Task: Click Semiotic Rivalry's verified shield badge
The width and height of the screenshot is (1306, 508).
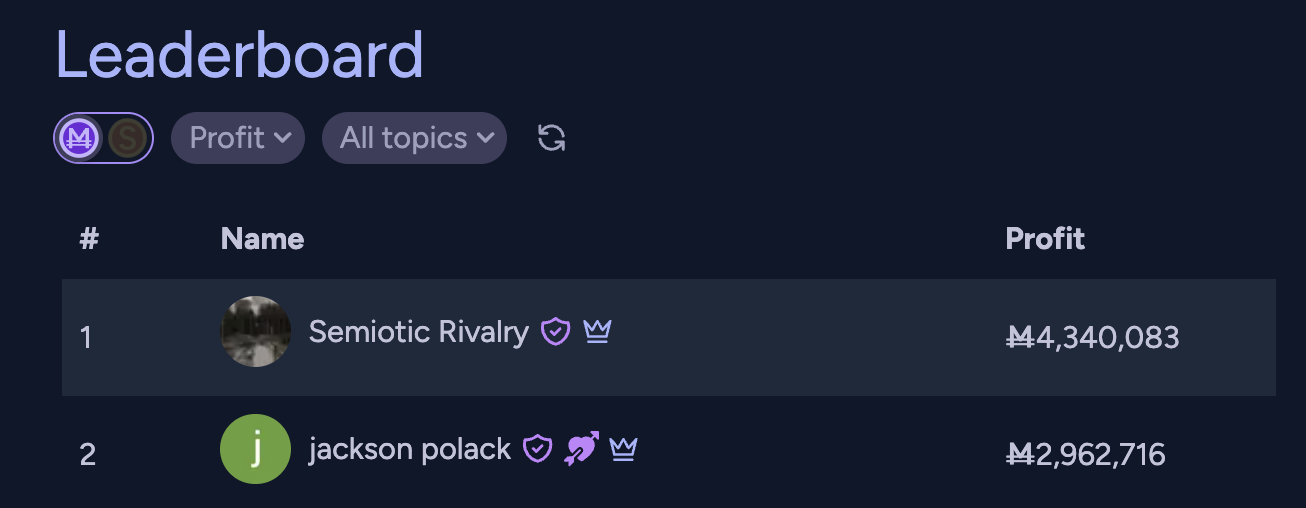Action: [x=555, y=331]
